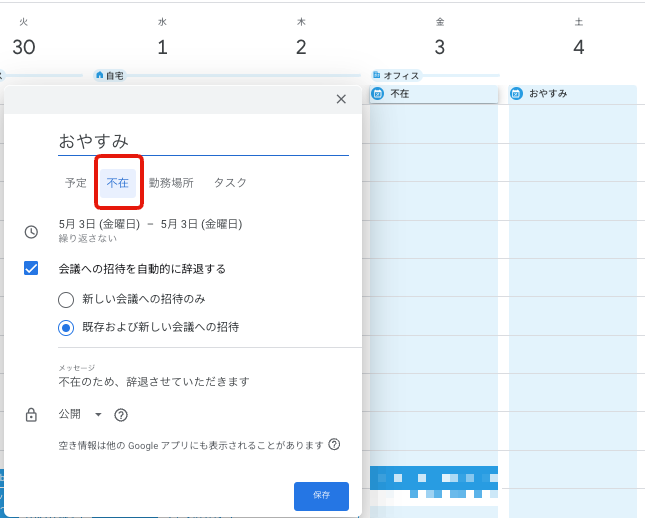Image resolution: width=645 pixels, height=518 pixels.
Task: Select 既存および新しい会議への招待 radio option
Action: pyautogui.click(x=66, y=327)
